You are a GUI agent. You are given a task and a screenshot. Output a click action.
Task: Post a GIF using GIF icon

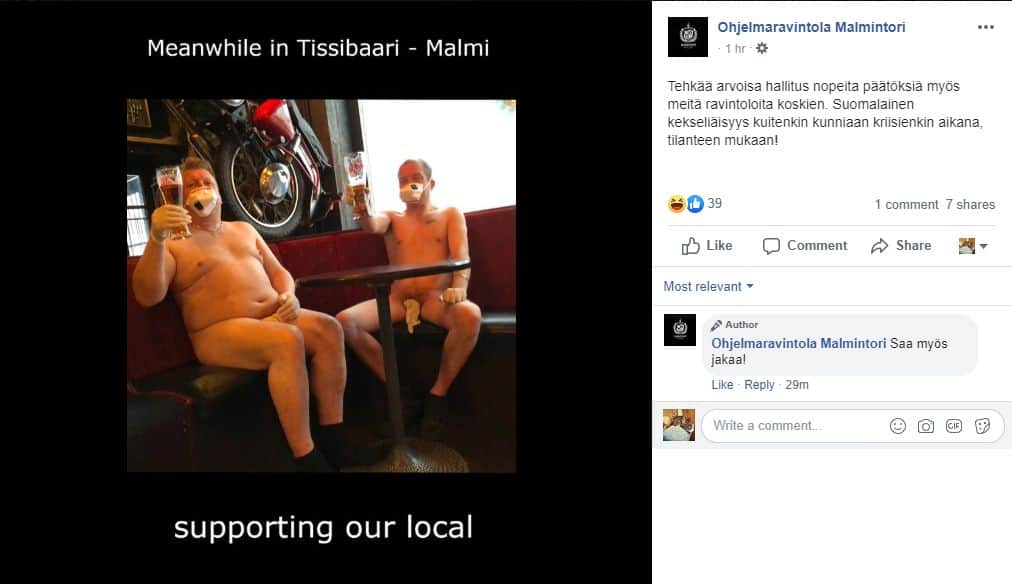pos(954,426)
